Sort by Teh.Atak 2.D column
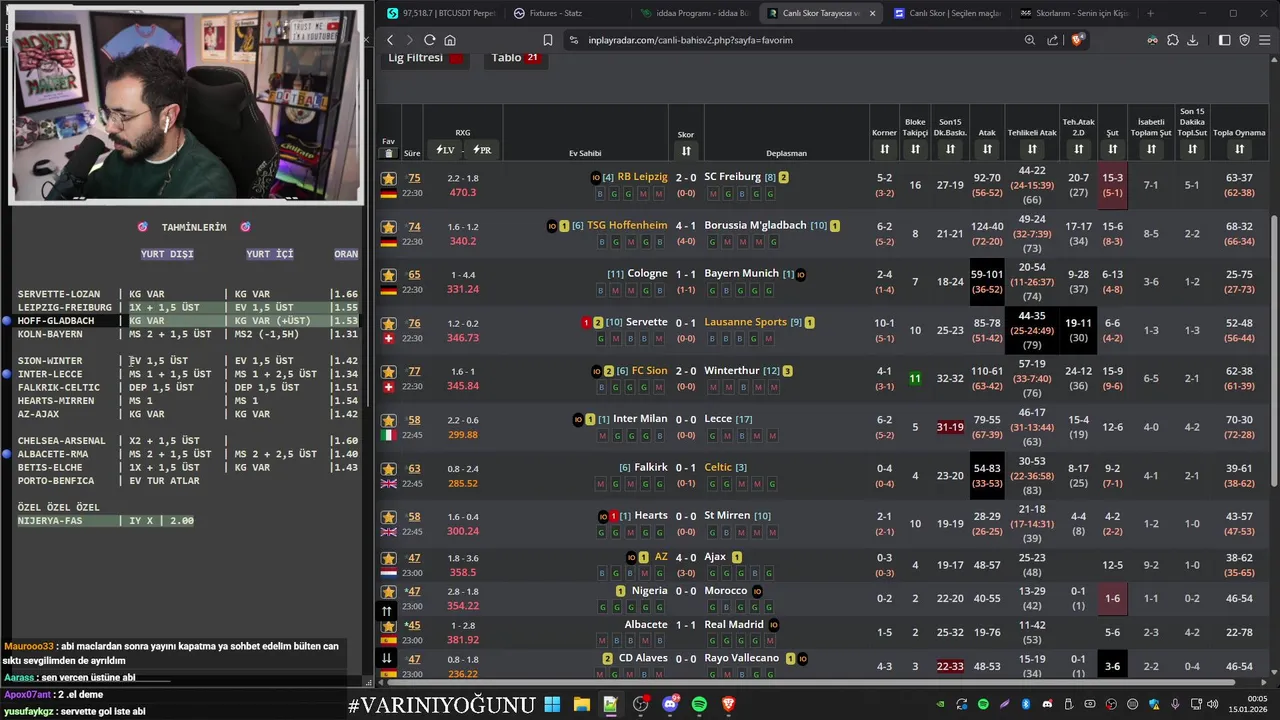This screenshot has width=1280, height=720. [1078, 149]
